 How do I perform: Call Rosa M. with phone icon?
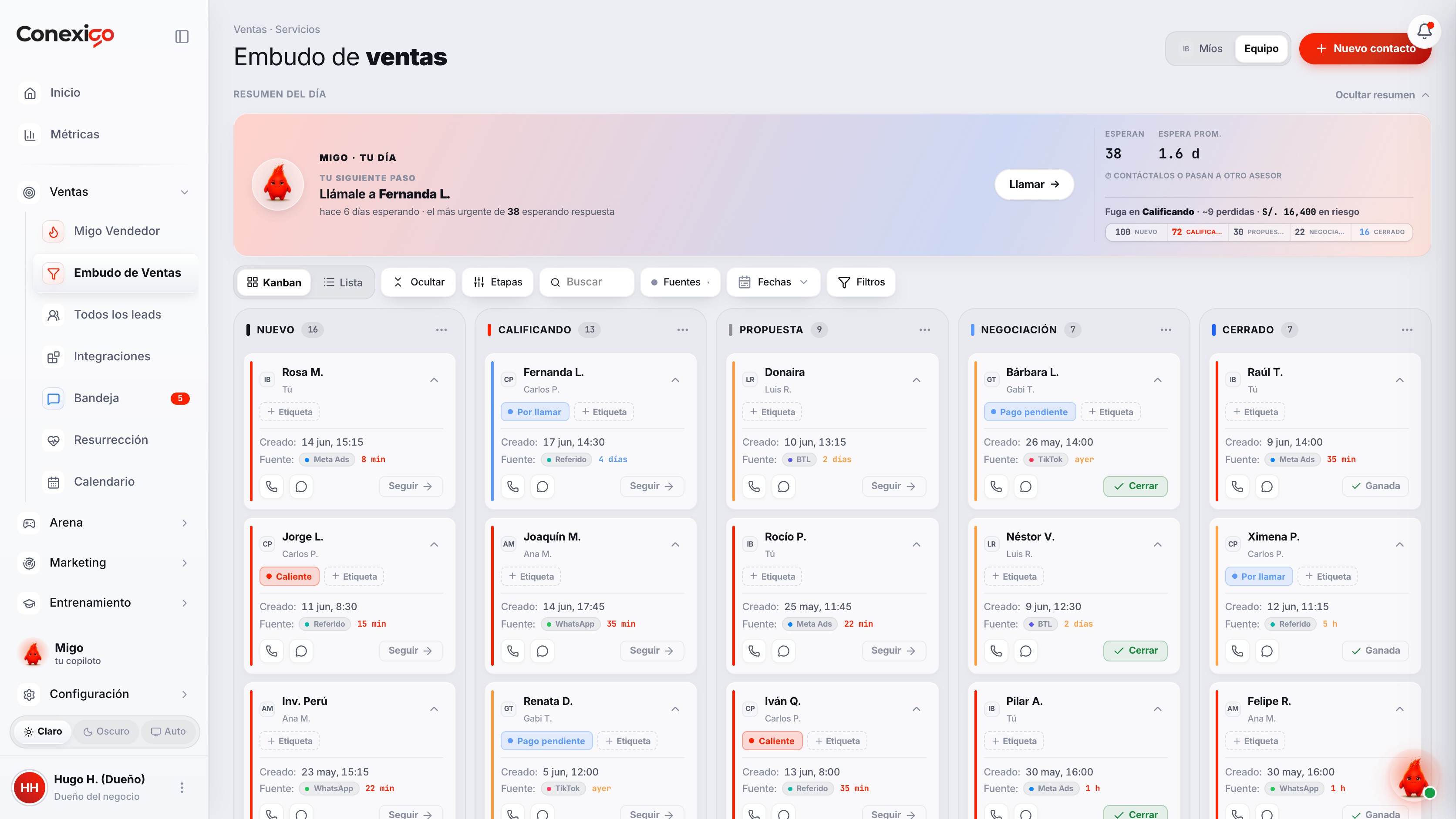tap(271, 487)
